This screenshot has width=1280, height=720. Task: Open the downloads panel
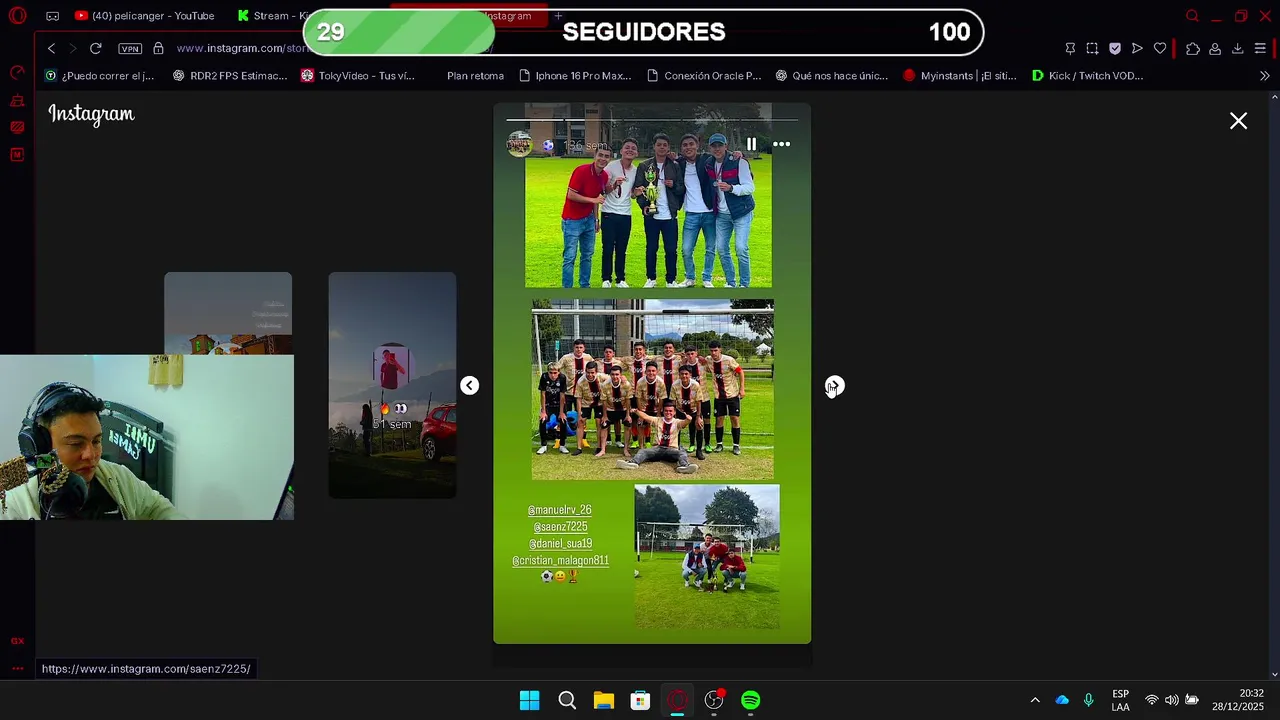pos(1238,48)
